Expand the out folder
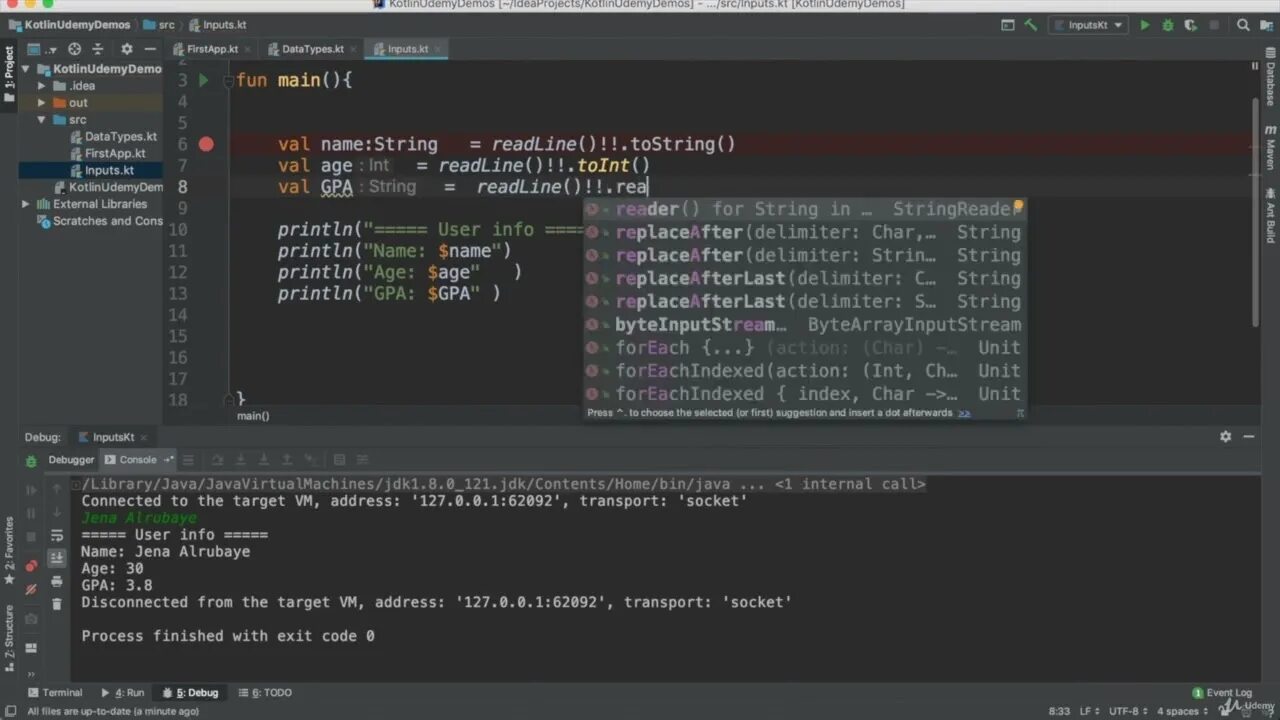Image resolution: width=1280 pixels, height=720 pixels. (x=43, y=103)
